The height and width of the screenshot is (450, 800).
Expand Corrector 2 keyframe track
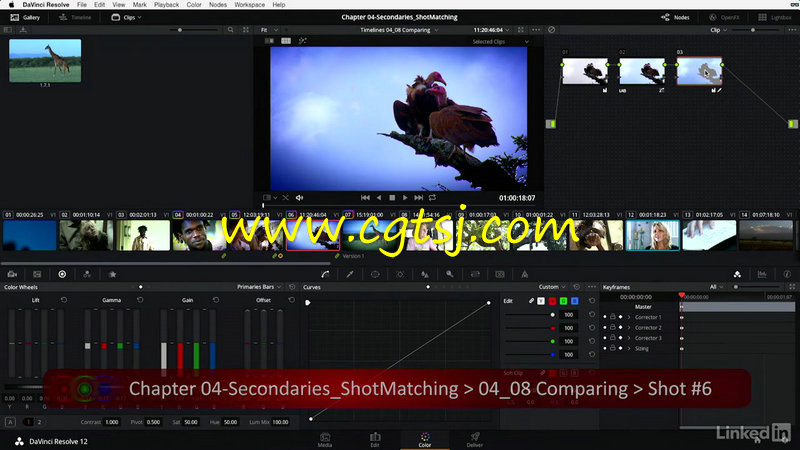[629, 328]
